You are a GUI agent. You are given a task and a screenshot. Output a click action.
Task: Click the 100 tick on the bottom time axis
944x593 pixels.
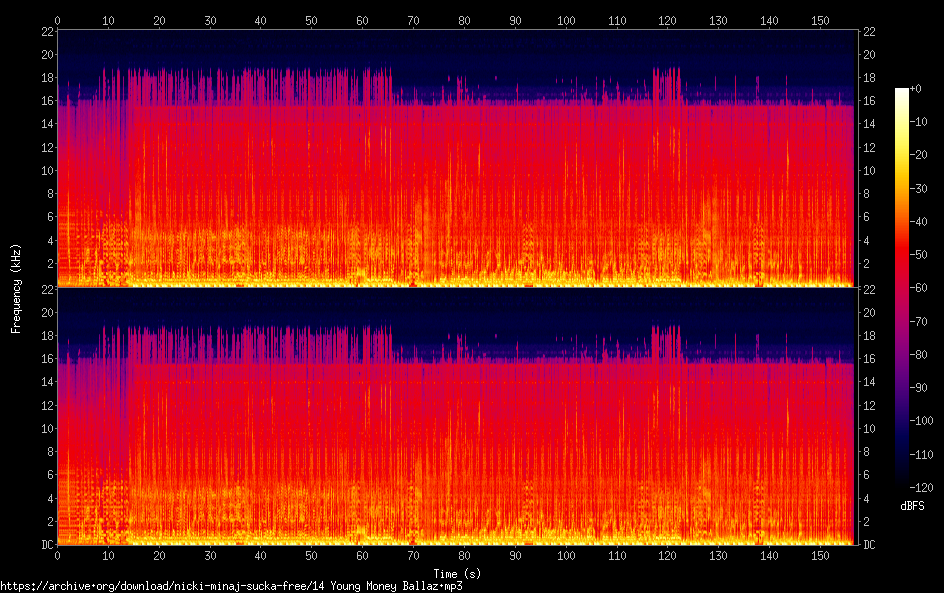(566, 556)
